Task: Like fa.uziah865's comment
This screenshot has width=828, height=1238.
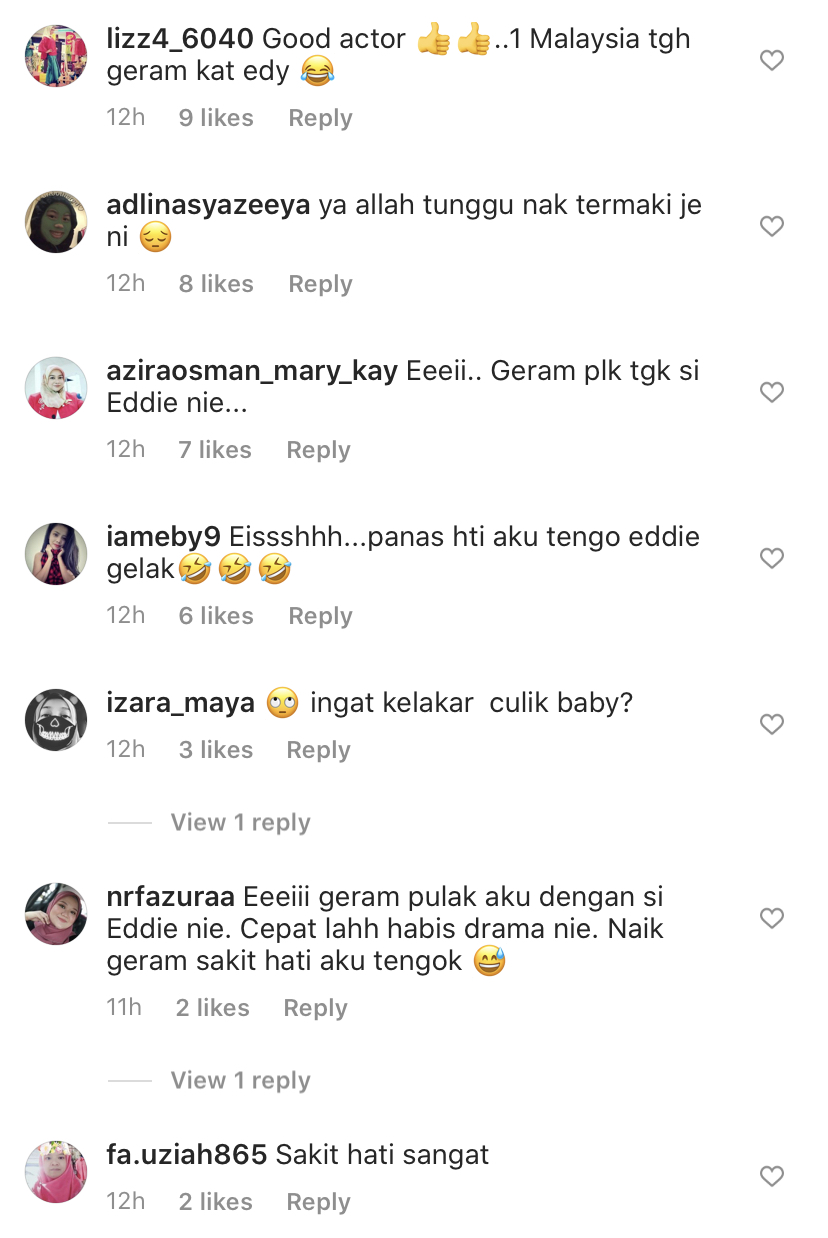Action: [771, 1177]
